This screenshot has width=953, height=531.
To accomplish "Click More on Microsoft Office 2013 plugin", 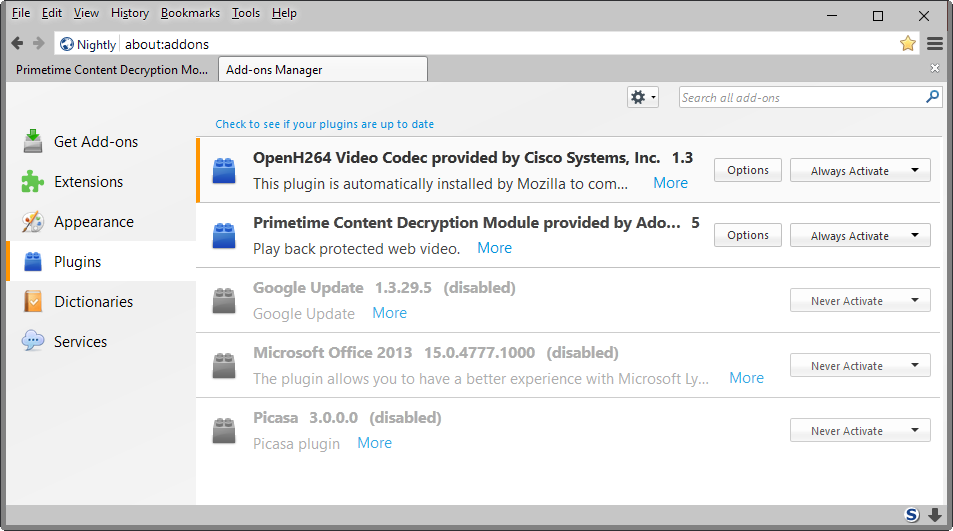I will (746, 378).
